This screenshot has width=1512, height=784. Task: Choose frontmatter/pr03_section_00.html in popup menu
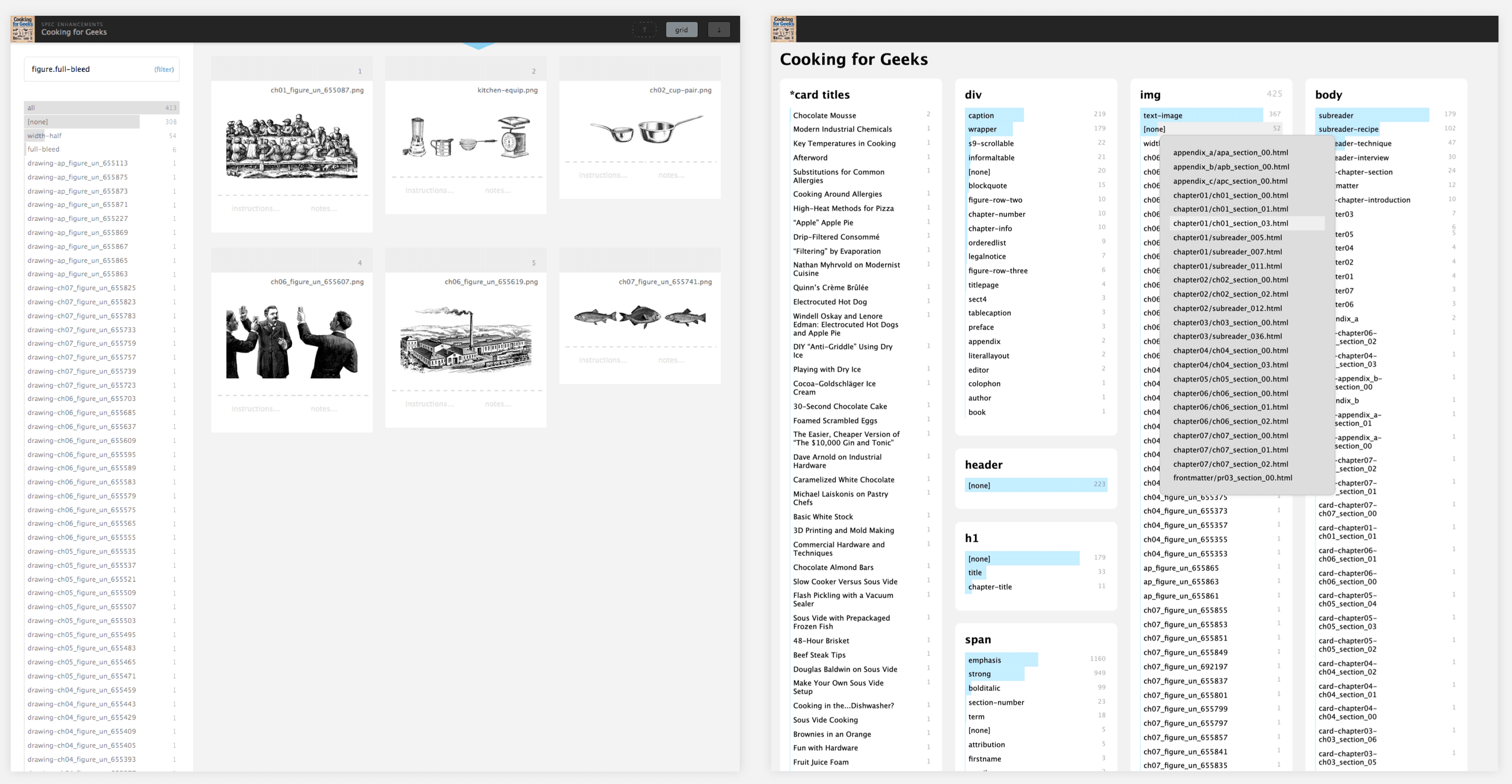tap(1232, 478)
